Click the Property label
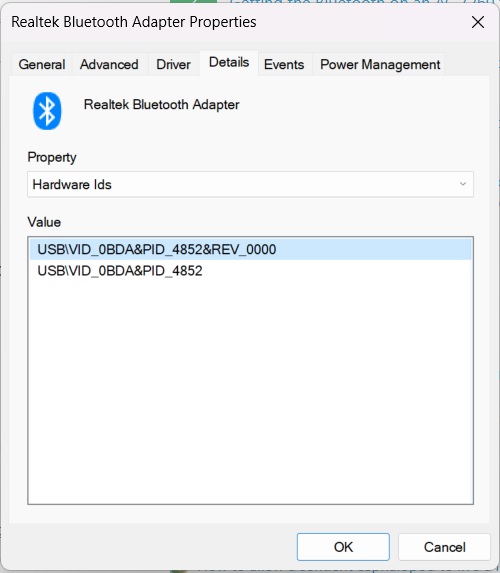500x573 pixels. (52, 158)
